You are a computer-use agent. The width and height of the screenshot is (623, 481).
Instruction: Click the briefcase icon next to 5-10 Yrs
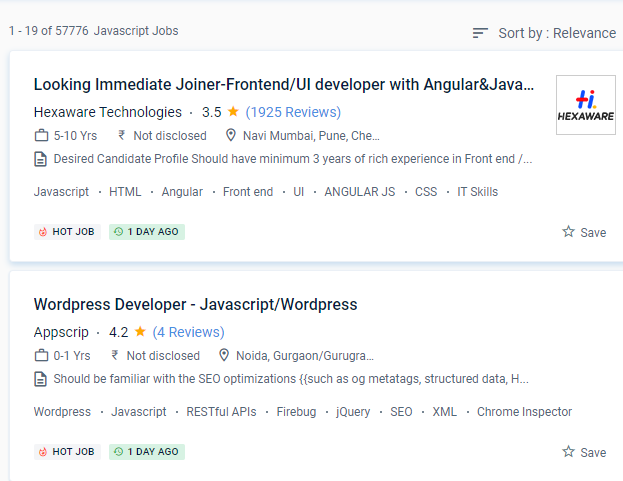pyautogui.click(x=41, y=135)
